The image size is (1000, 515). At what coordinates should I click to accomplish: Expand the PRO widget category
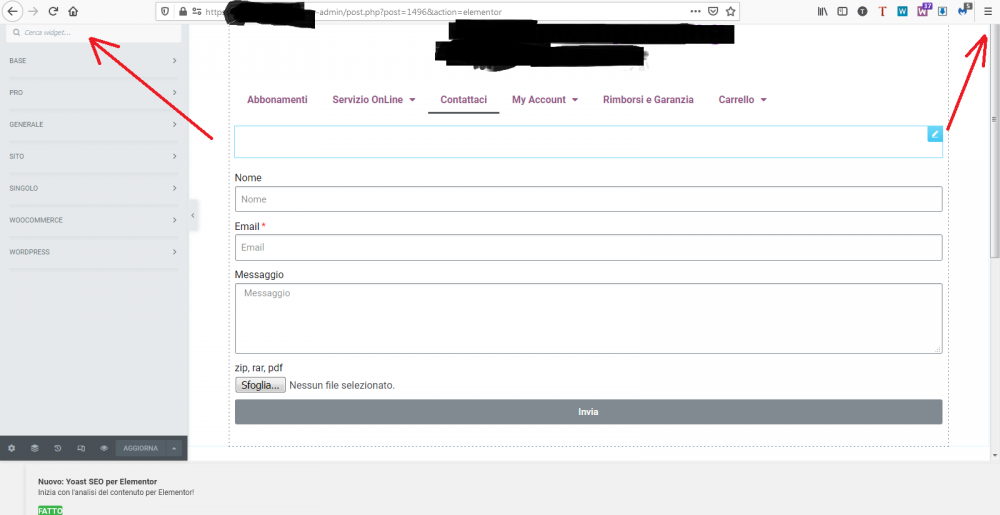[94, 92]
